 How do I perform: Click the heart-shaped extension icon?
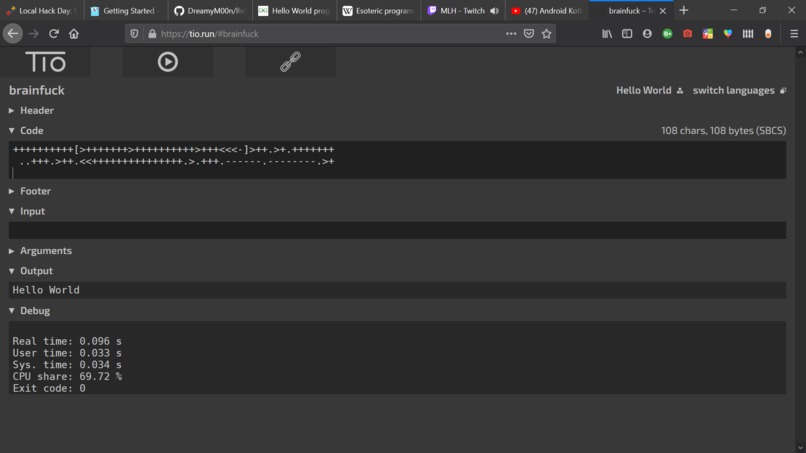click(728, 33)
